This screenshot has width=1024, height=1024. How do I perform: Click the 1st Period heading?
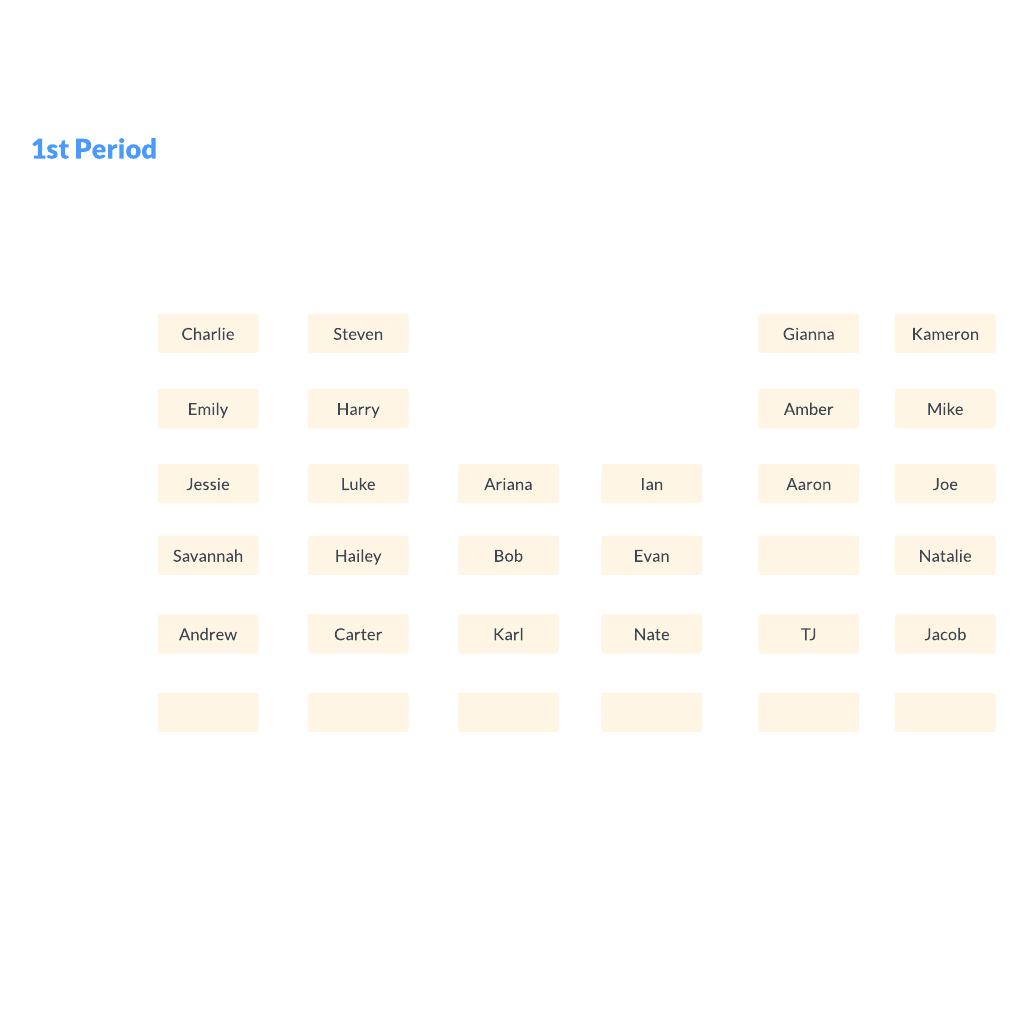pos(94,149)
